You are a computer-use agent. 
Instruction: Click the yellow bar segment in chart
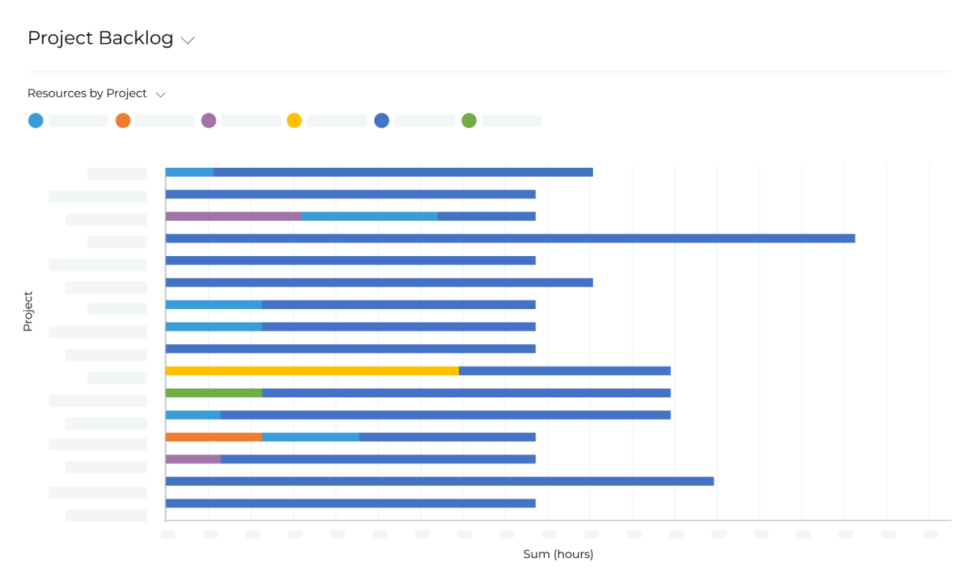pyautogui.click(x=311, y=371)
